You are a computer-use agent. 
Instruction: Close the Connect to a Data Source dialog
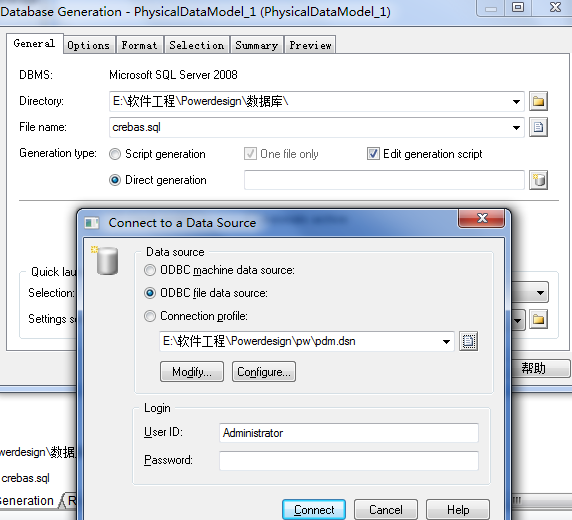pyautogui.click(x=482, y=218)
